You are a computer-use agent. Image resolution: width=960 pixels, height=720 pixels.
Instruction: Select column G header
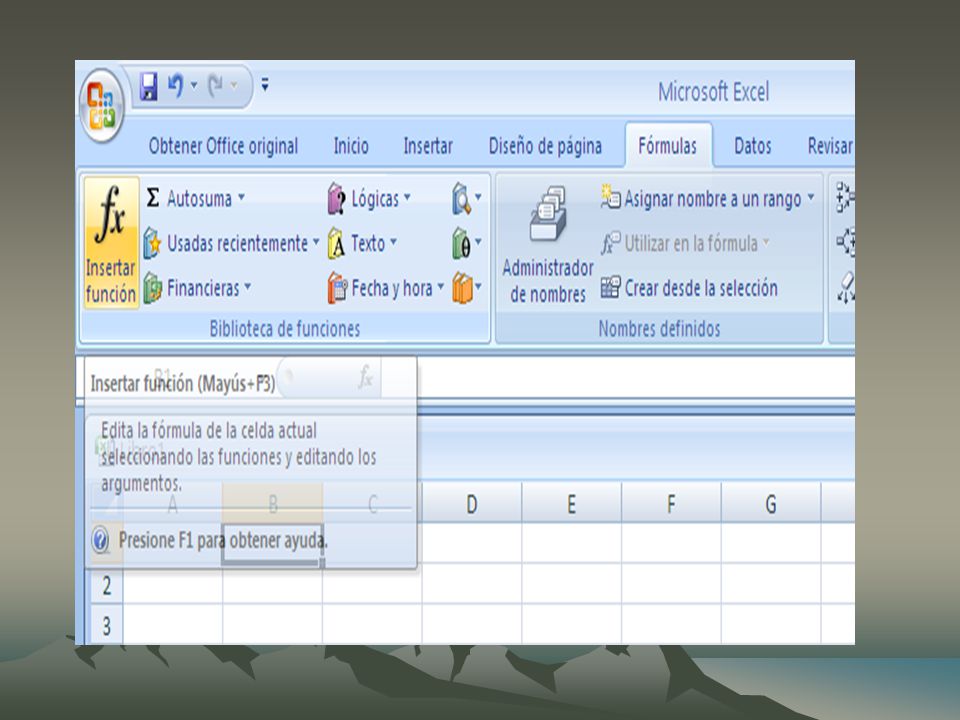[771, 503]
